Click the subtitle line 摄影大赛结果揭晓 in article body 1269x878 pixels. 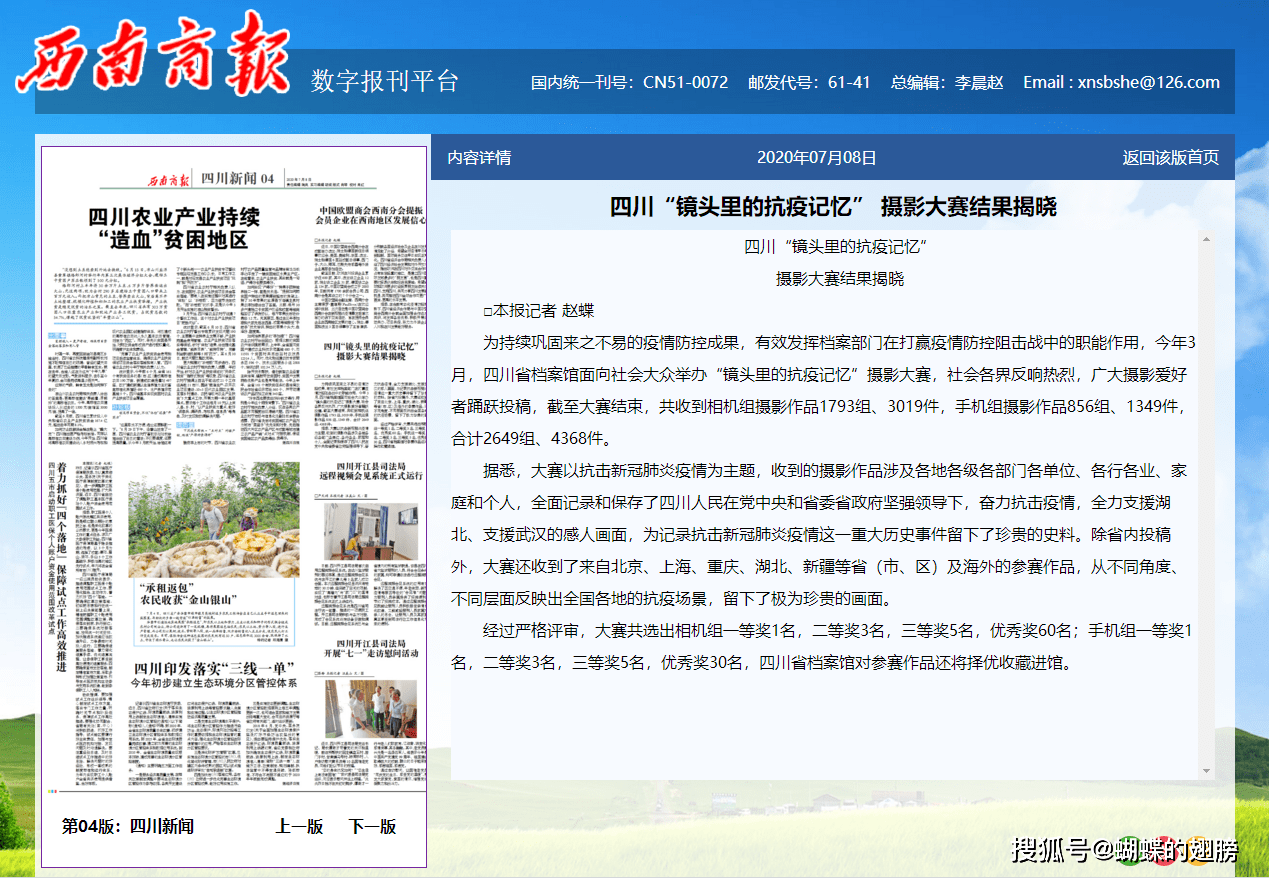840,278
